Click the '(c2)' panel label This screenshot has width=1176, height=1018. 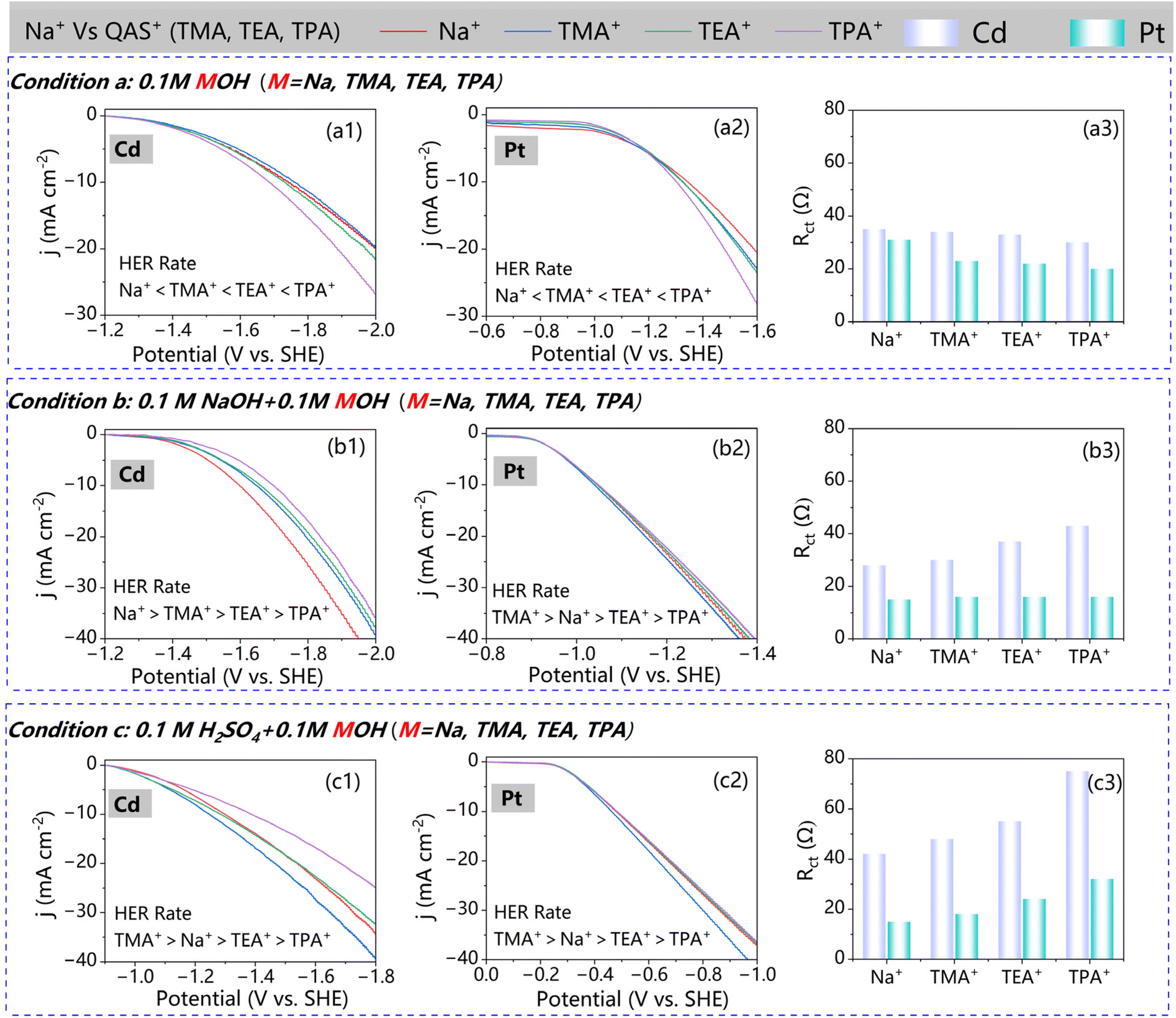click(x=730, y=779)
